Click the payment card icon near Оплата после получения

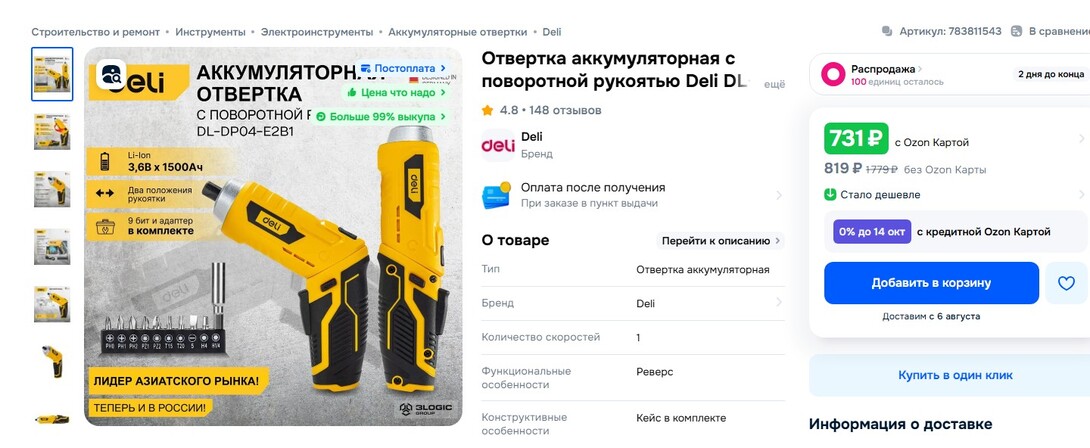click(x=496, y=195)
